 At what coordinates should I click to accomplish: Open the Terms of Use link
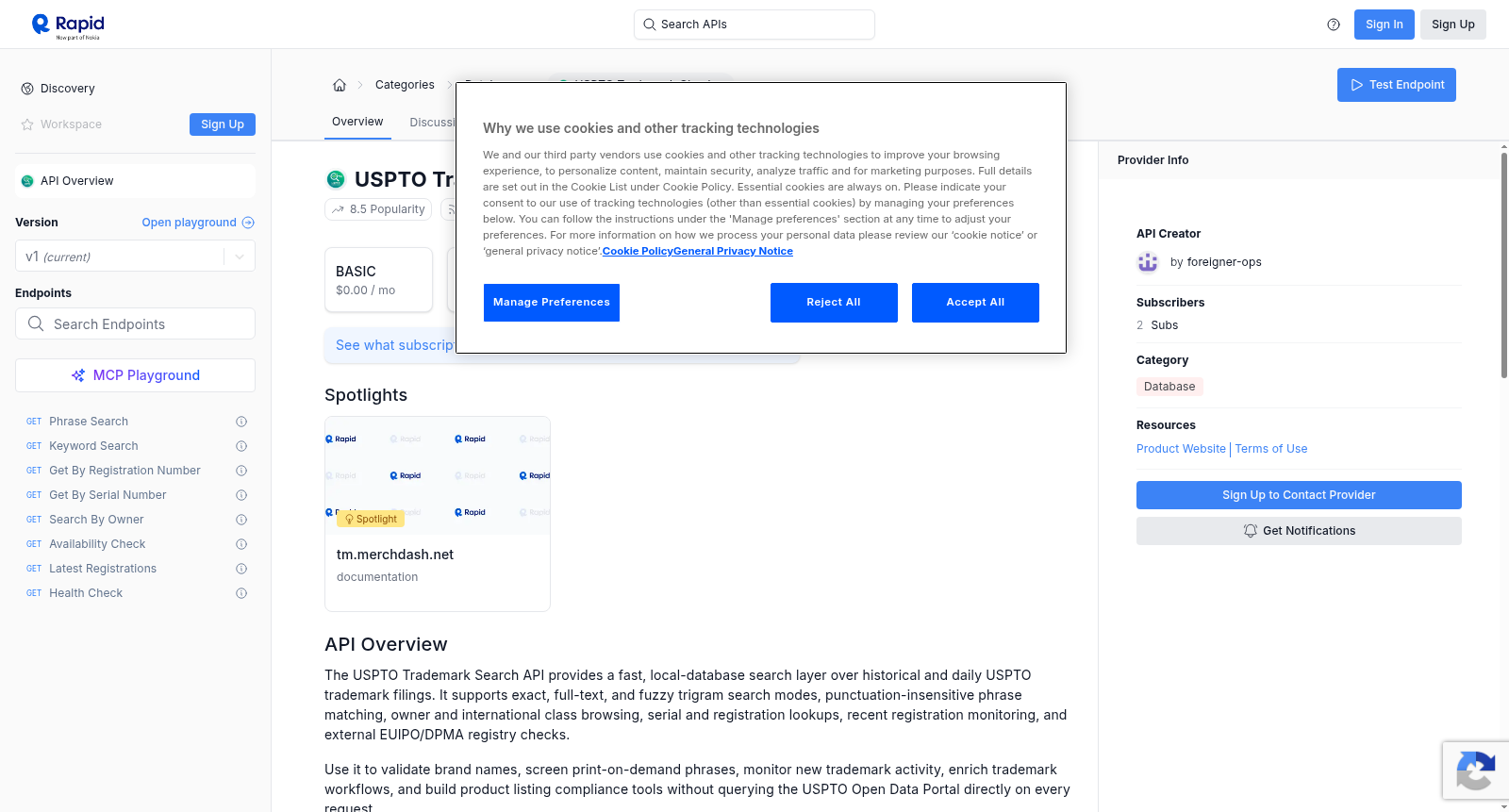[x=1271, y=449]
